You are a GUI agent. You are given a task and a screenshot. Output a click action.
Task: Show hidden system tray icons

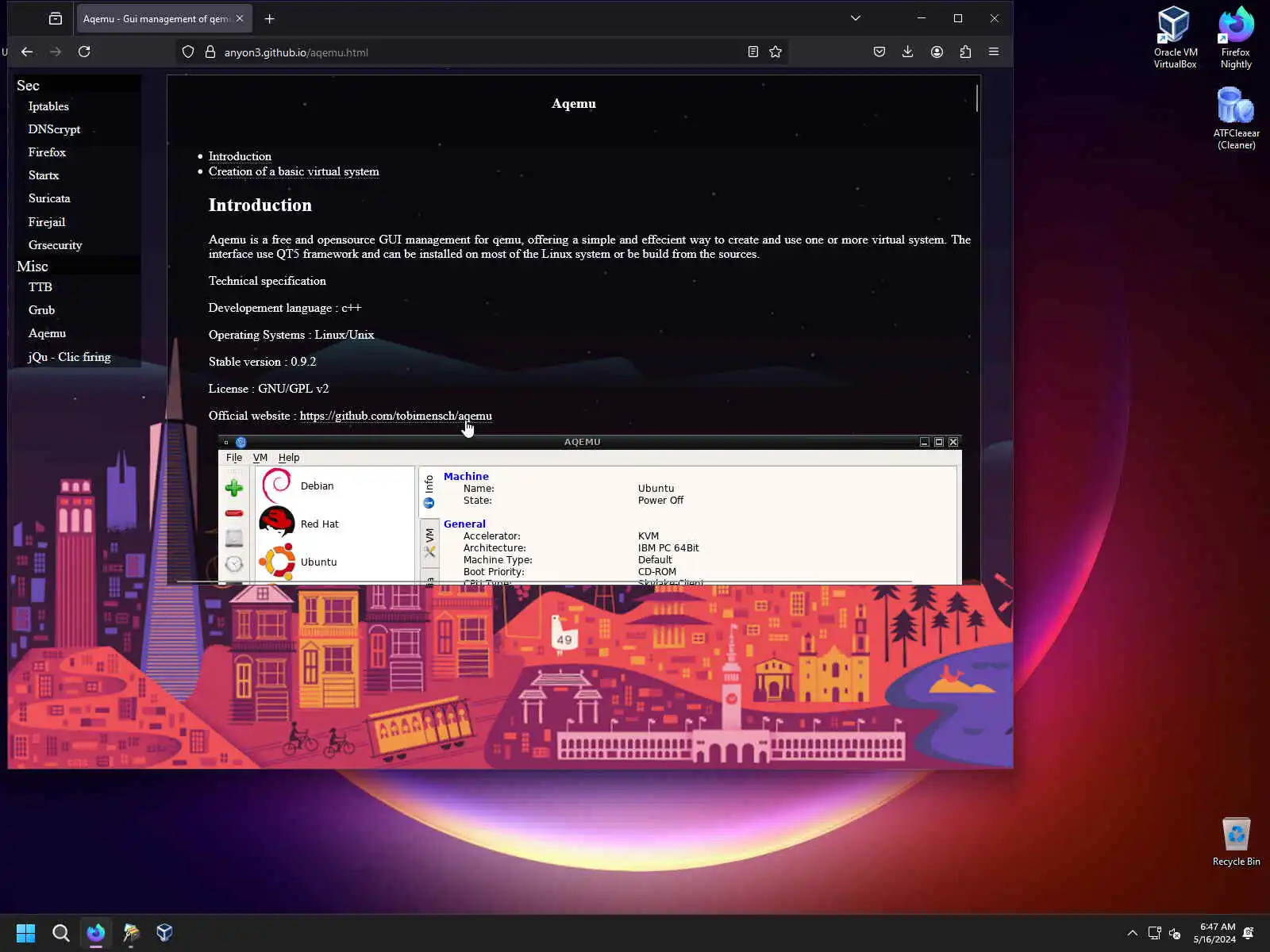pyautogui.click(x=1132, y=933)
